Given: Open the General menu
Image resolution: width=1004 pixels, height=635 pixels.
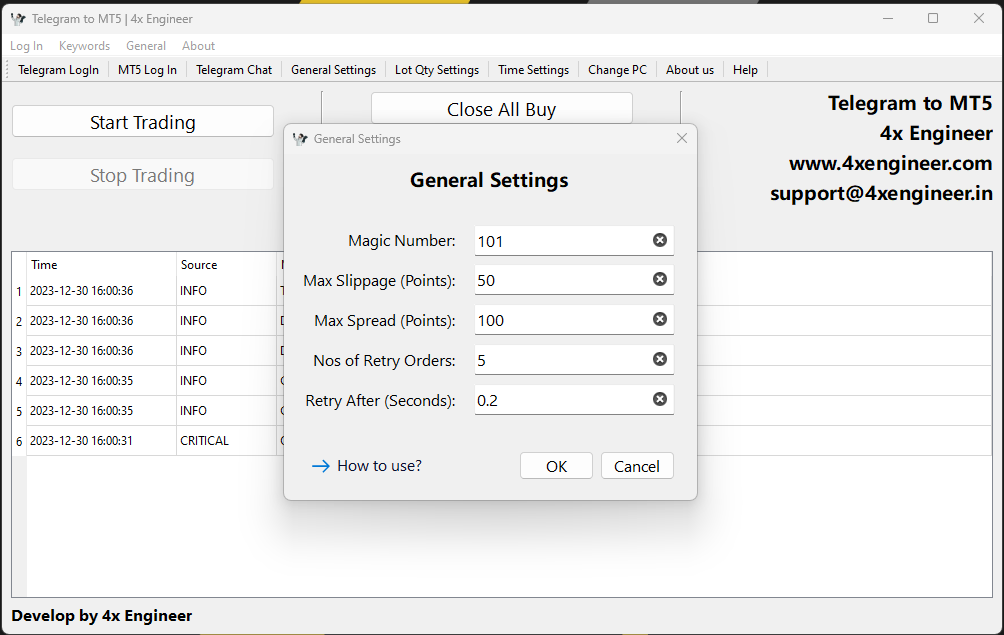Looking at the screenshot, I should click(146, 46).
